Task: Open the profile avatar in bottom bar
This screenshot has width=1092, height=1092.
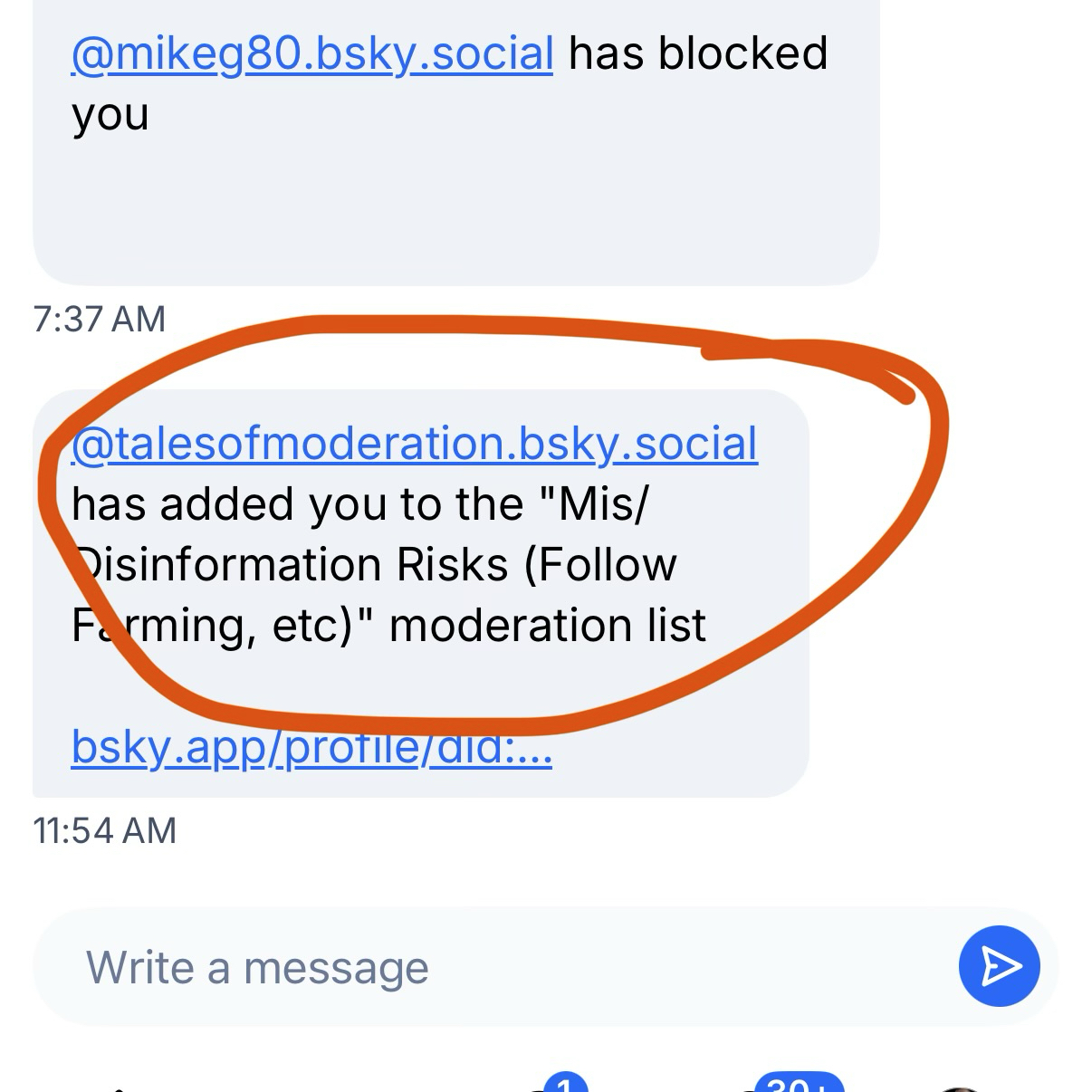Action: coord(961,1087)
